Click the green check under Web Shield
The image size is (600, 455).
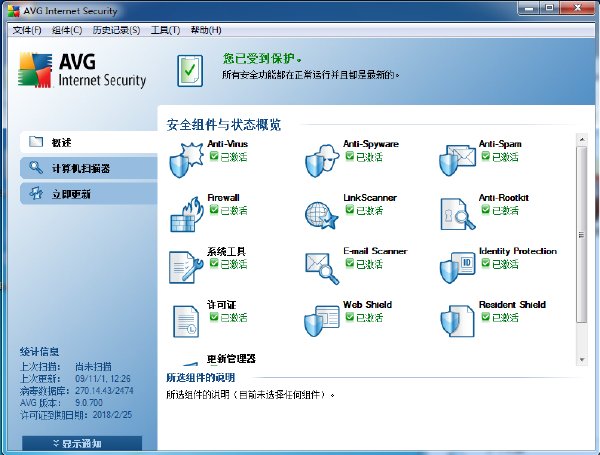coord(349,316)
